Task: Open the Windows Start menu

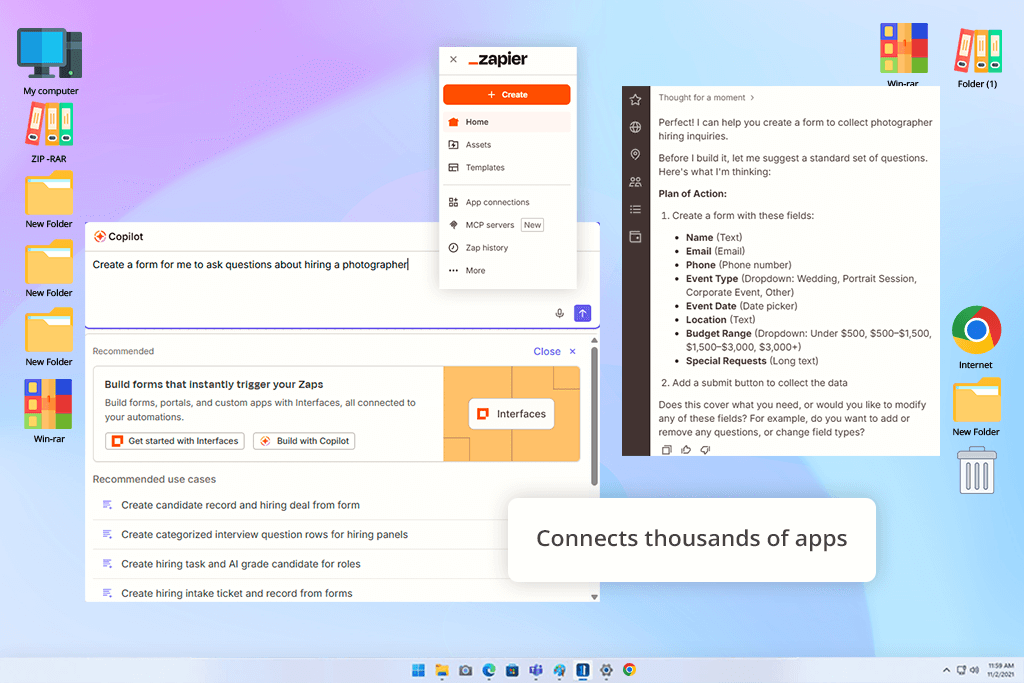Action: tap(419, 670)
